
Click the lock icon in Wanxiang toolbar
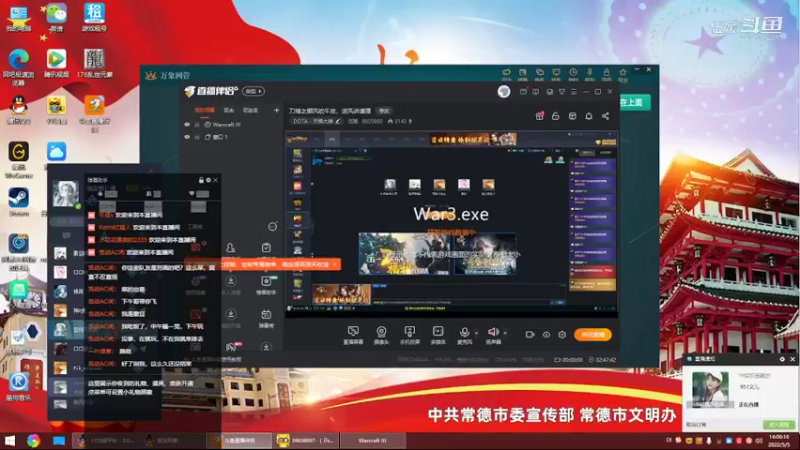[x=606, y=73]
